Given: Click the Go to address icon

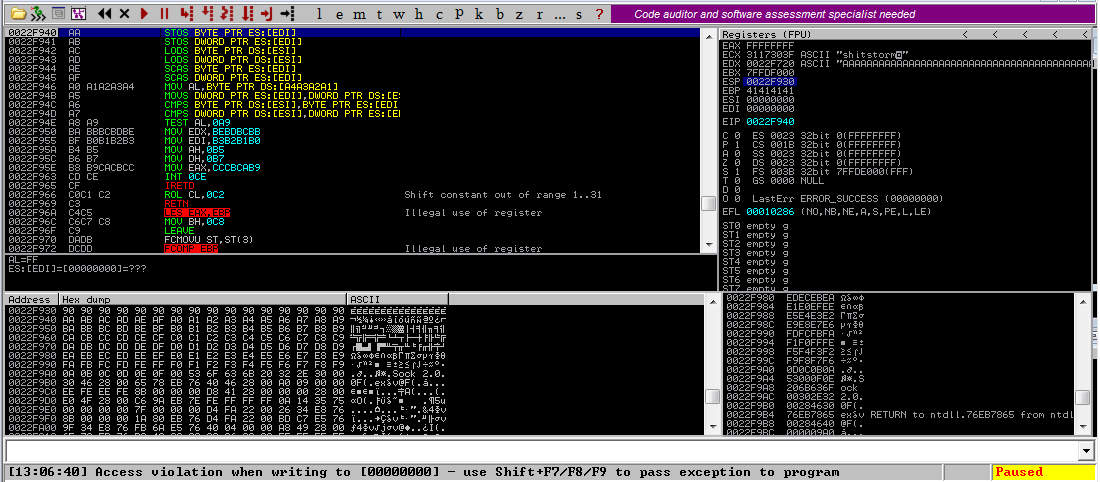Looking at the screenshot, I should pos(287,14).
